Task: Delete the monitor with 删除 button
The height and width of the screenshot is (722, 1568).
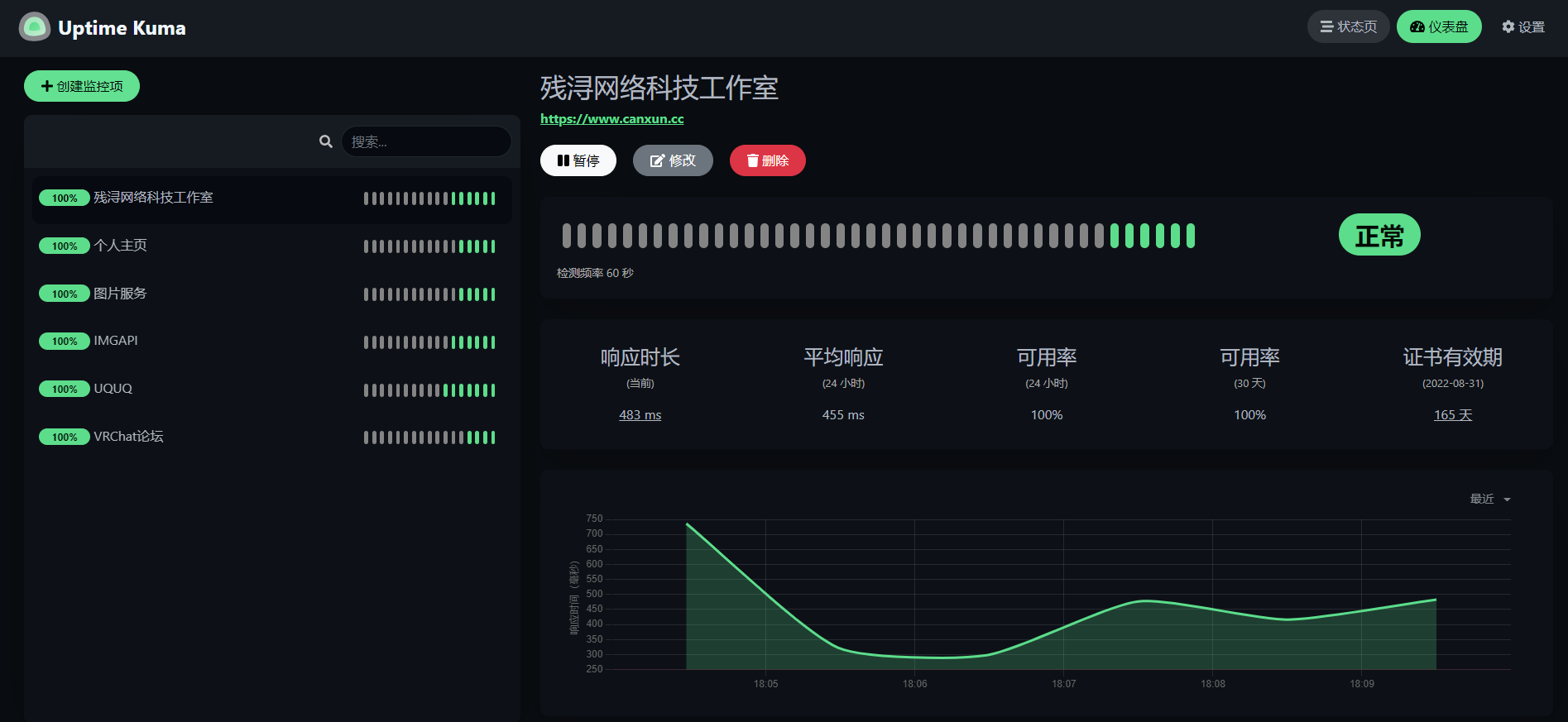Action: click(767, 160)
